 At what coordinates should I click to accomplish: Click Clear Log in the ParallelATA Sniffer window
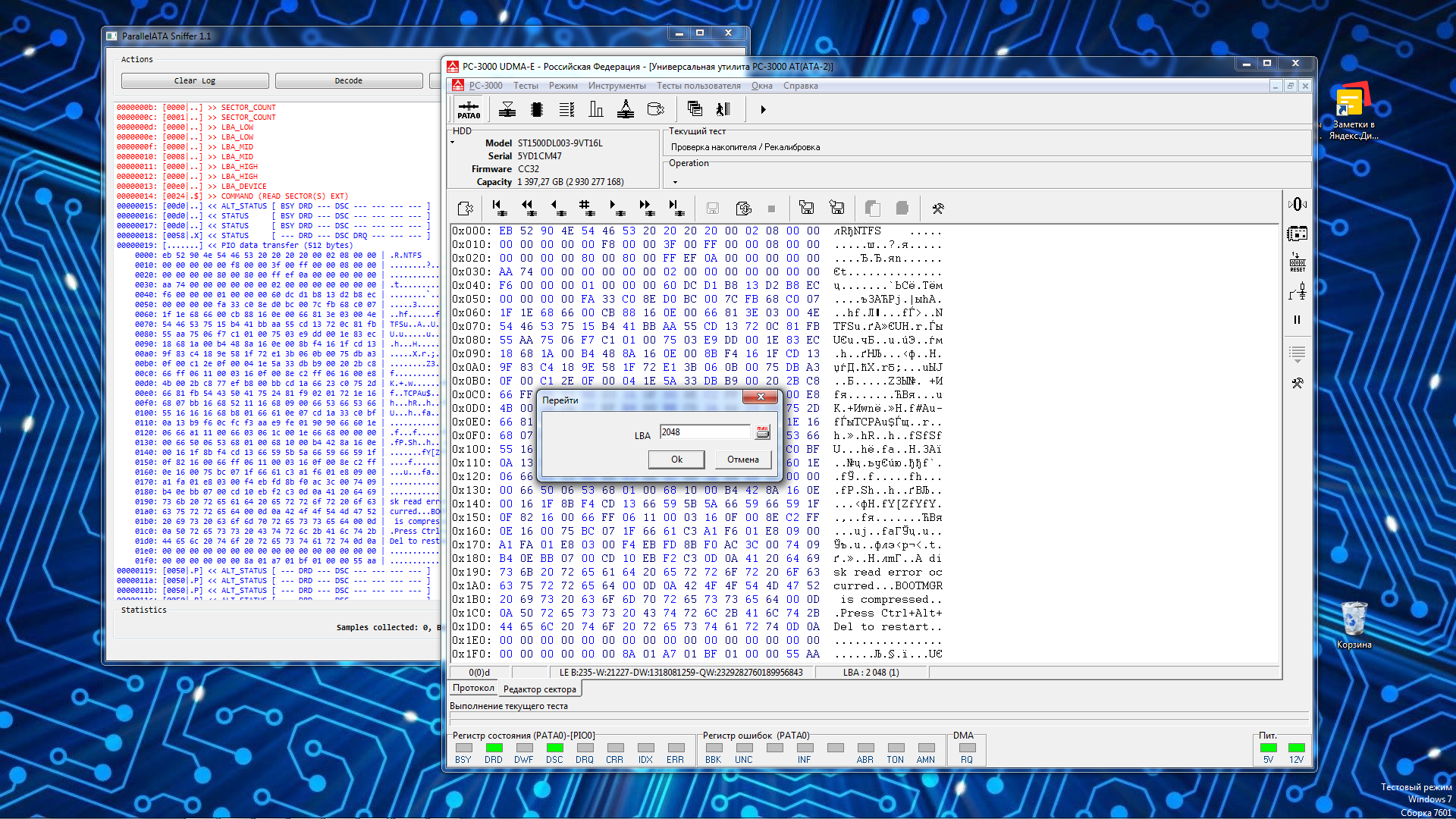click(195, 80)
